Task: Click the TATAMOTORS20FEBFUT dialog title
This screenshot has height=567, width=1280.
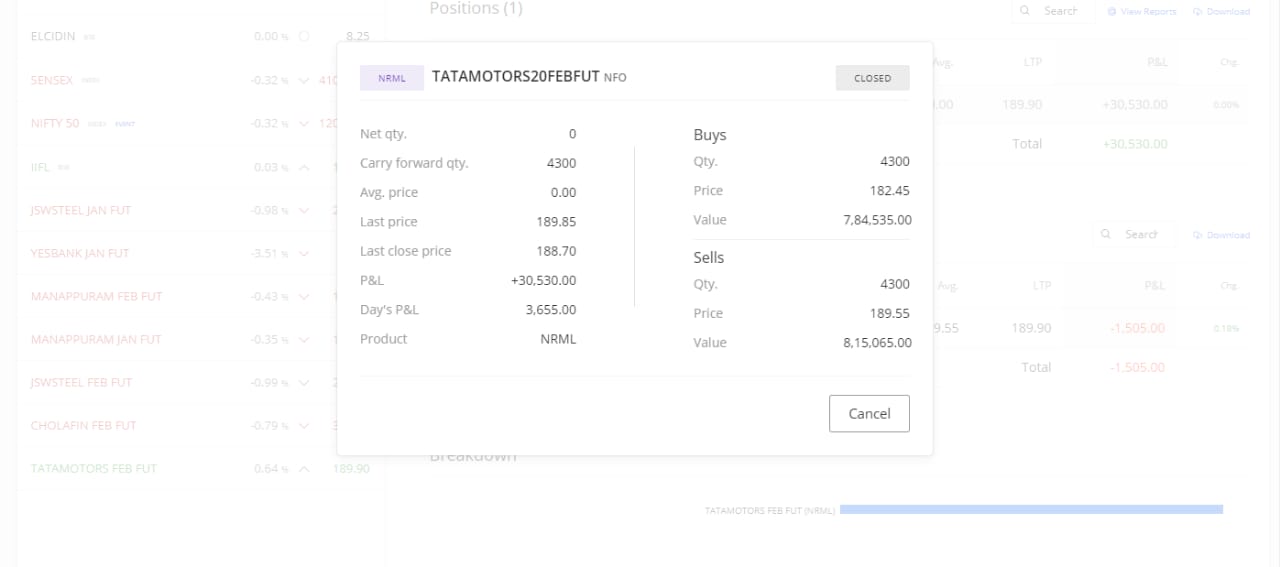Action: [516, 76]
